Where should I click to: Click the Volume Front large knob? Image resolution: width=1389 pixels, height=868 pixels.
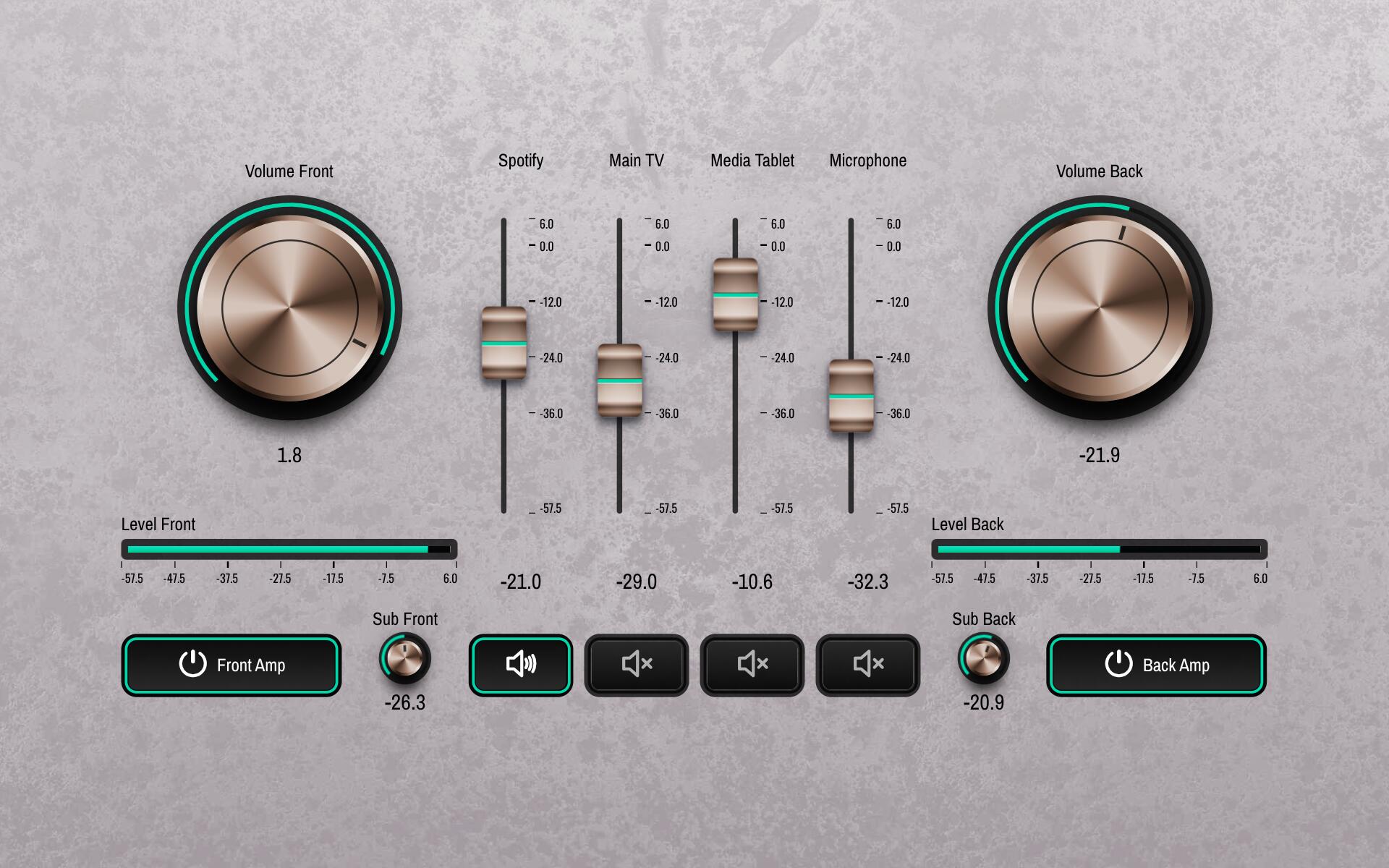click(289, 308)
